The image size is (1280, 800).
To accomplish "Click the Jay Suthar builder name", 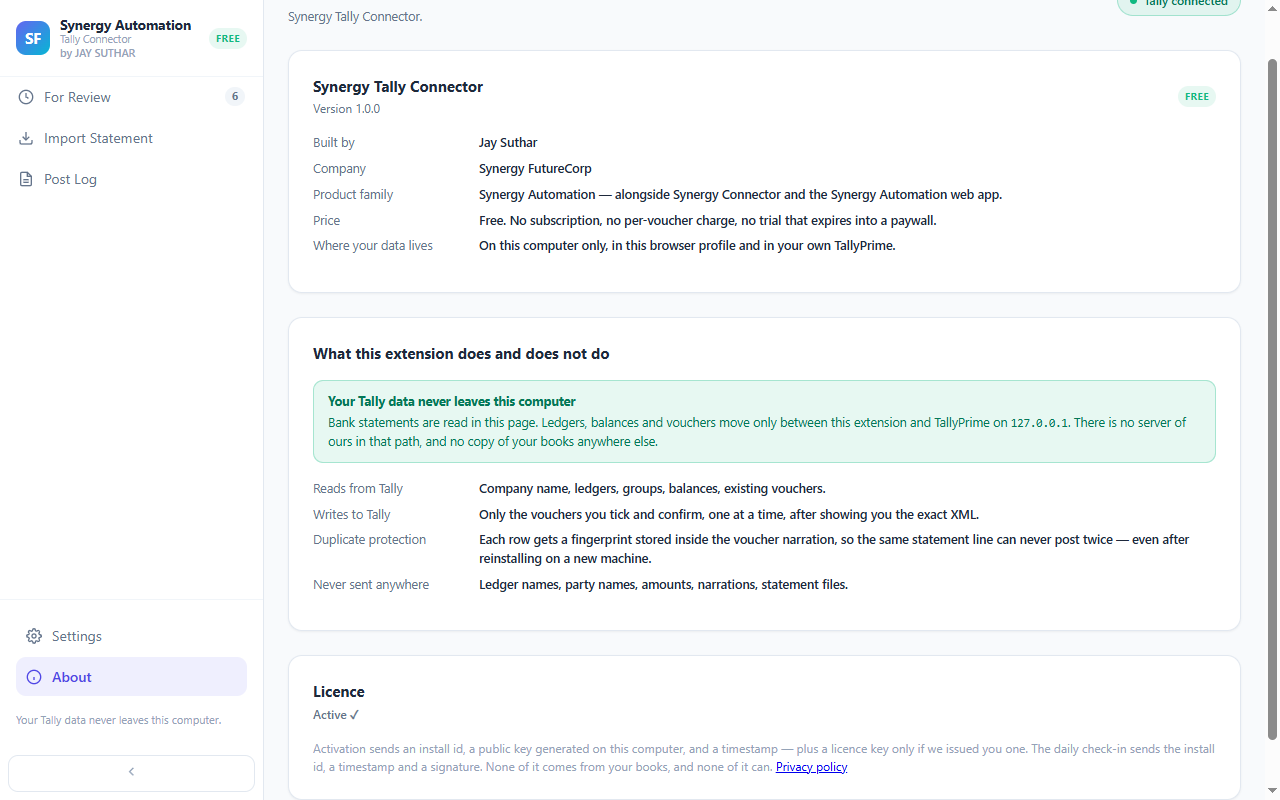I will (x=508, y=143).
